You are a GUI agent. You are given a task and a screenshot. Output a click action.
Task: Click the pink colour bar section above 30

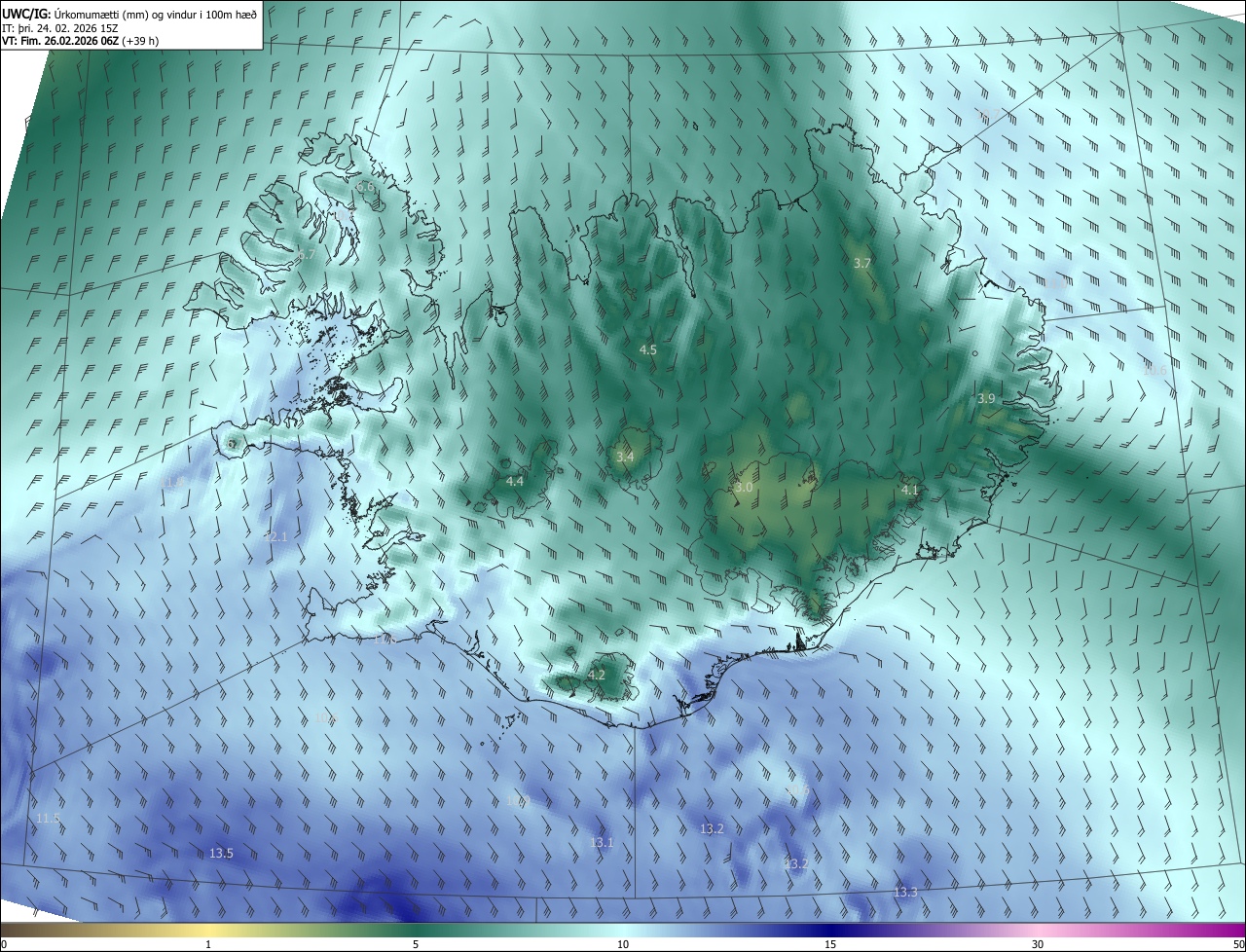coord(1038,930)
